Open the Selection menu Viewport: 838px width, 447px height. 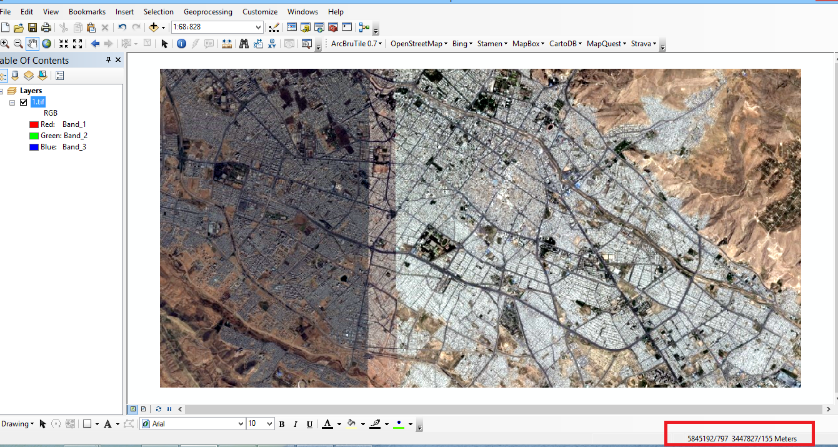click(158, 11)
